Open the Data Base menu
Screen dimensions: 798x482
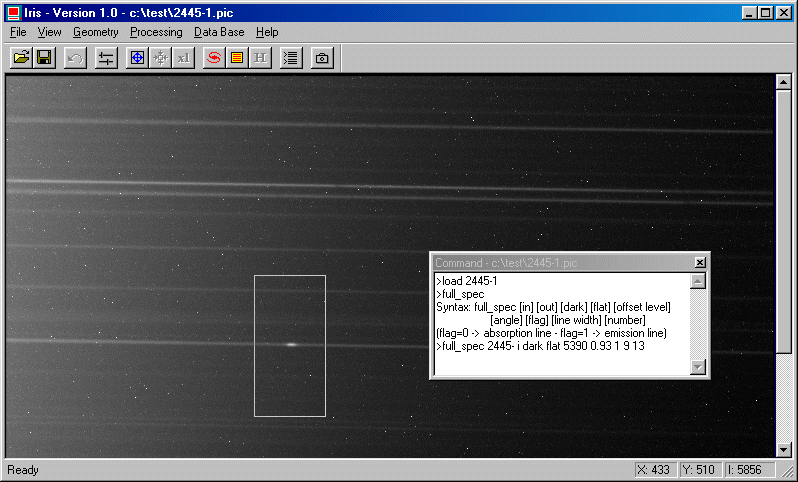[219, 32]
